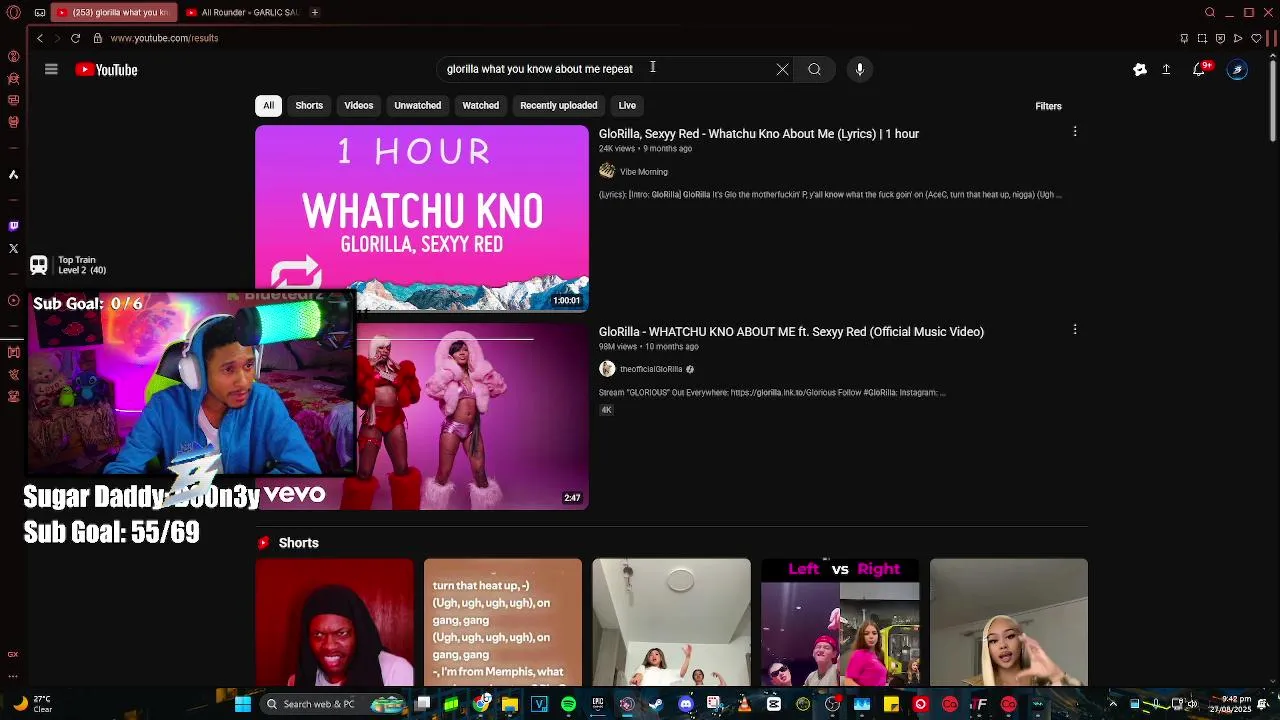Open Opera GX sidebar settings dots

[x=13, y=675]
